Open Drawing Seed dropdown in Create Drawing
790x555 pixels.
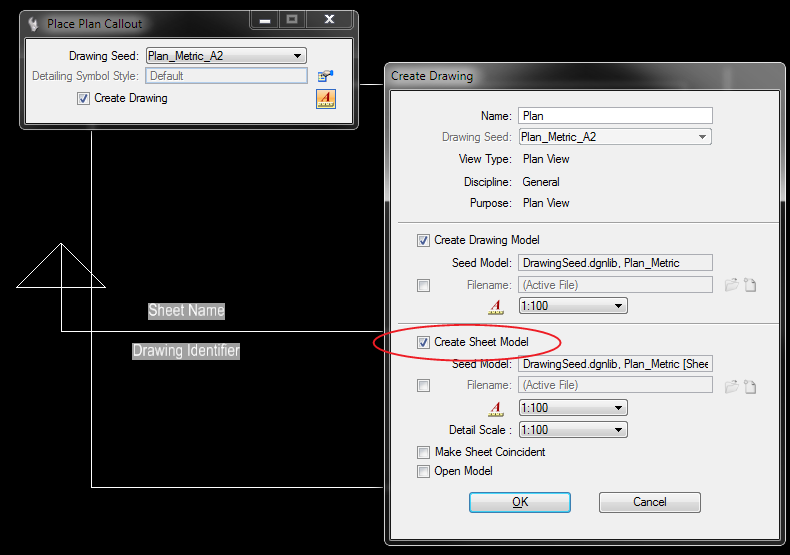click(x=615, y=137)
